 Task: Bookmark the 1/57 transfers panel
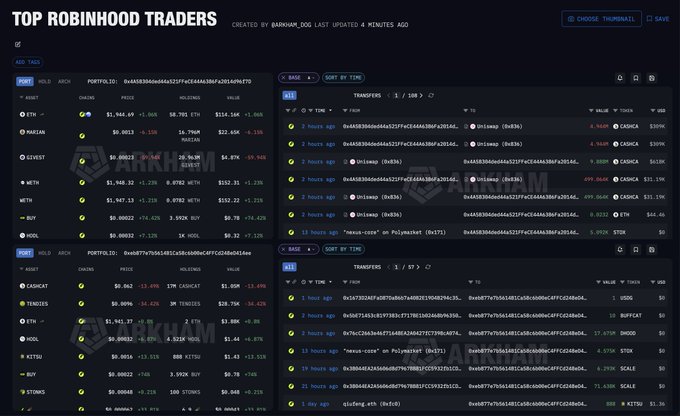click(x=636, y=249)
